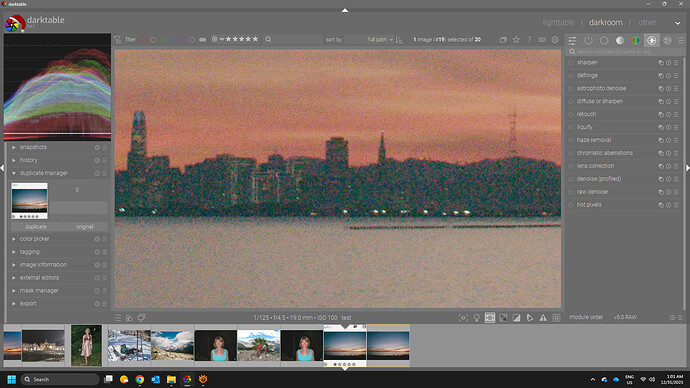Open File Explorer in taskbar
690x388 pixels.
coord(171,379)
